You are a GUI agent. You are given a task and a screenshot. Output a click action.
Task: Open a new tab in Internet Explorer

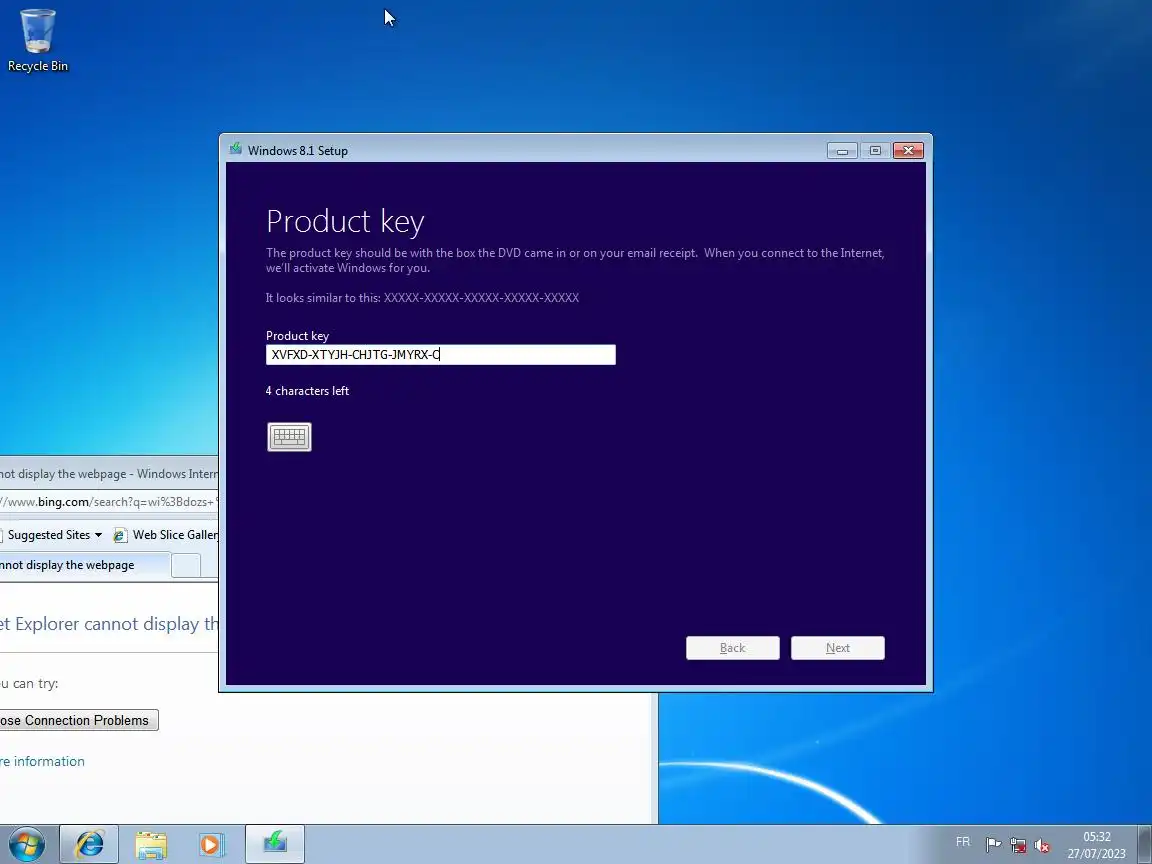(186, 565)
